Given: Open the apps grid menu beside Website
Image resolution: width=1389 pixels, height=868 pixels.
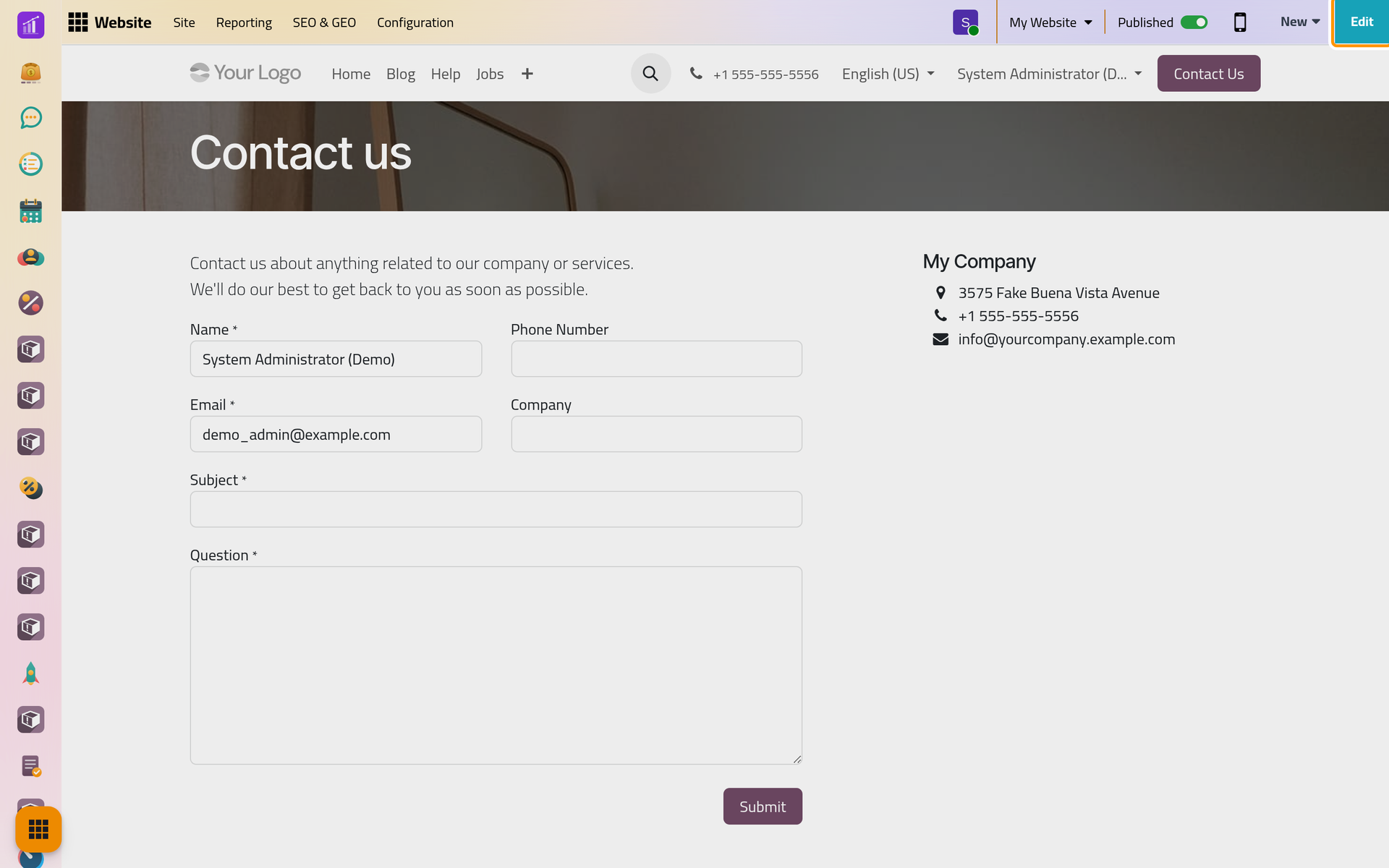Looking at the screenshot, I should [x=77, y=22].
